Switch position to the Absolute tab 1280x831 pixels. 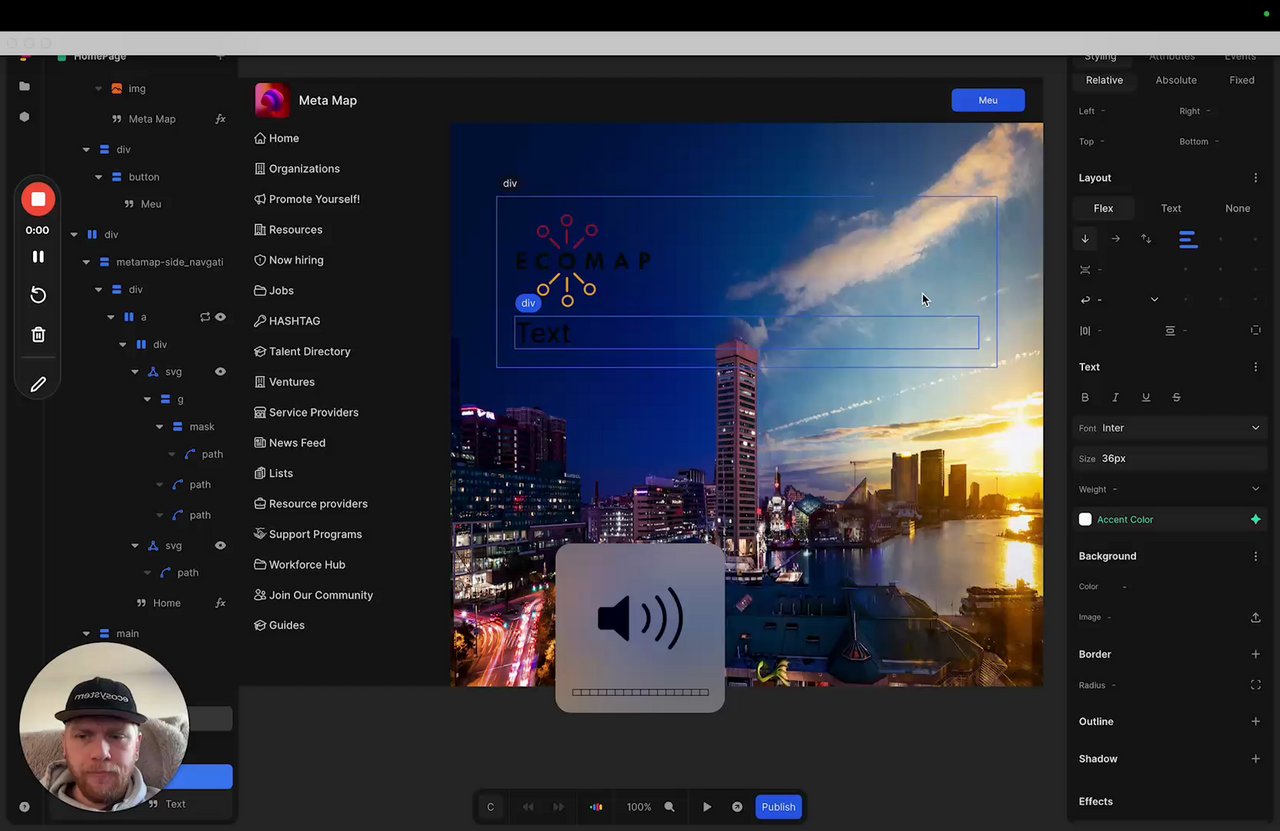point(1175,80)
